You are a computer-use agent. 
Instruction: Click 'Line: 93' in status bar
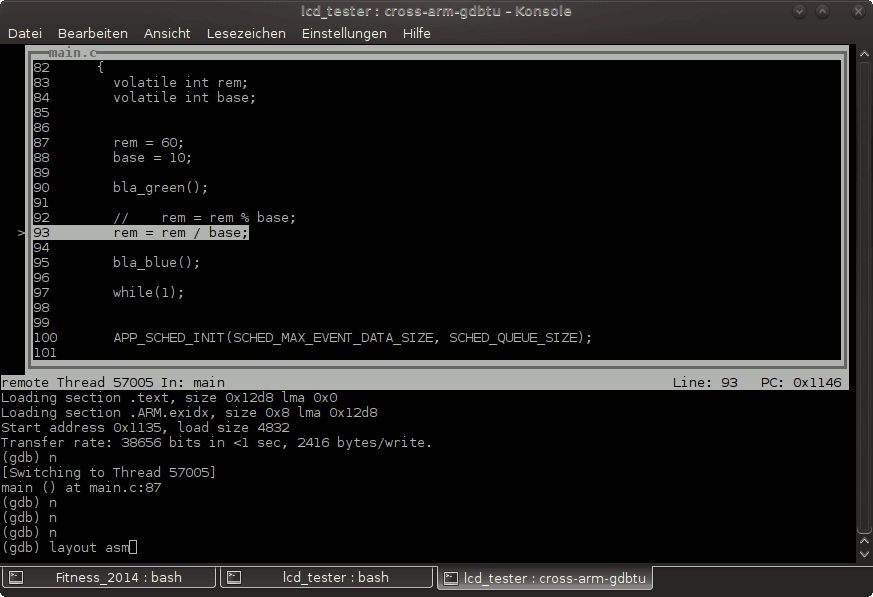[x=705, y=383]
